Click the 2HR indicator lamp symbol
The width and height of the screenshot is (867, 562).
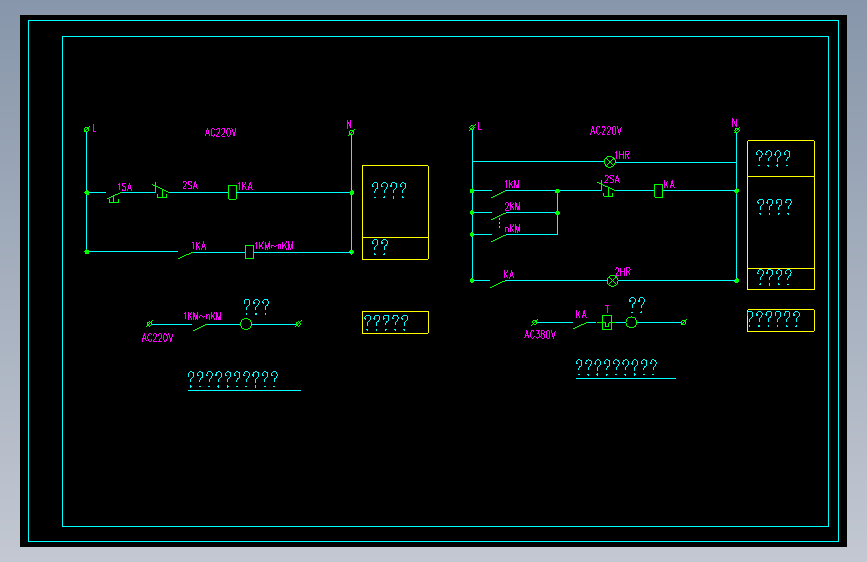612,281
